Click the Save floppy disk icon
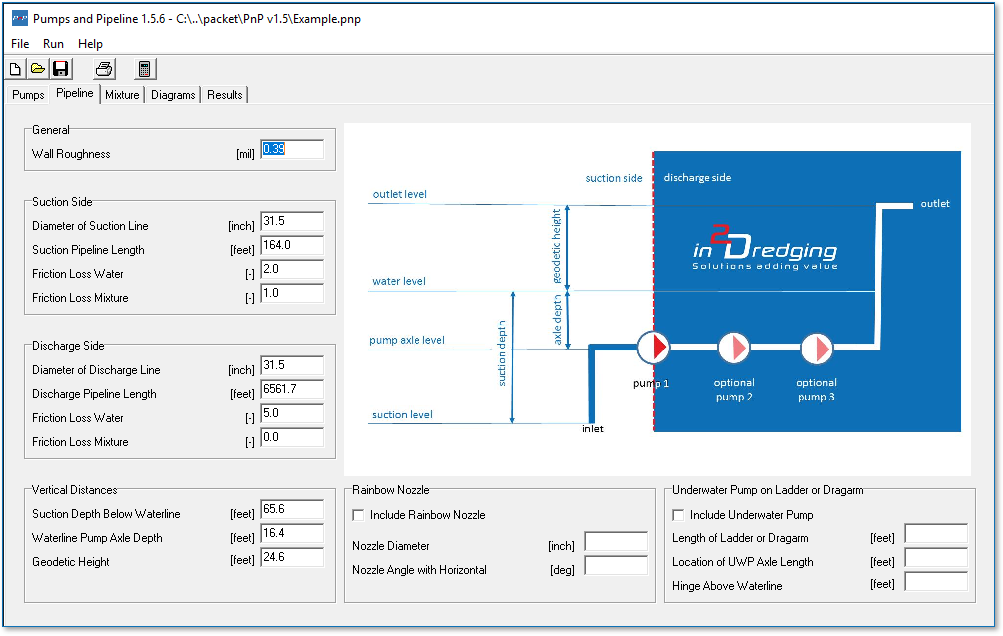Screen dimensions: 1003x636 [x=61, y=68]
